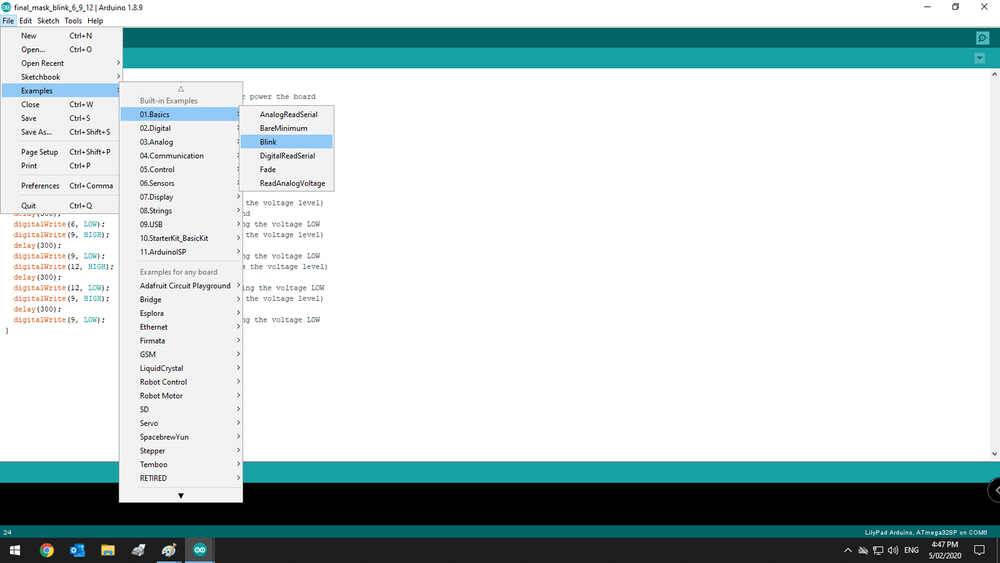Open the BareMinimum example
The height and width of the screenshot is (563, 1000).
[x=286, y=128]
